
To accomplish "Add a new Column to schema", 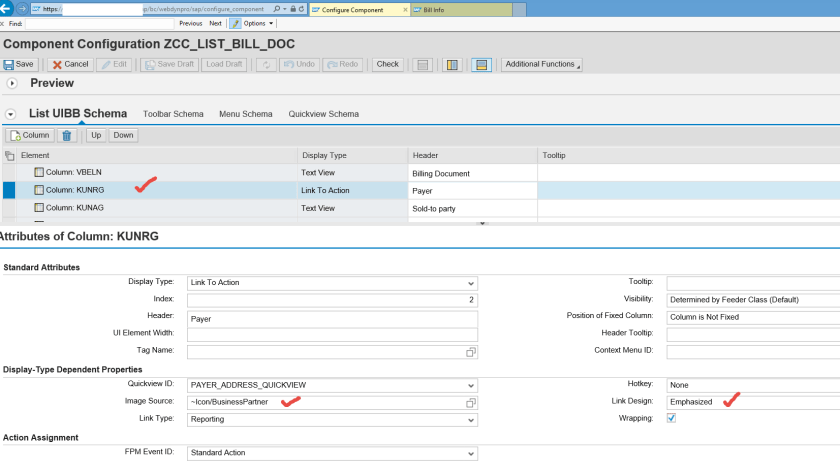I will point(30,135).
